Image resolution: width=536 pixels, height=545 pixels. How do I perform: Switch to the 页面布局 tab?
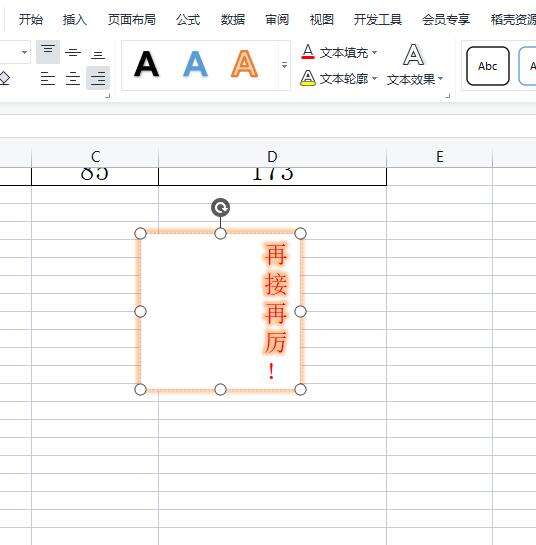[x=131, y=19]
